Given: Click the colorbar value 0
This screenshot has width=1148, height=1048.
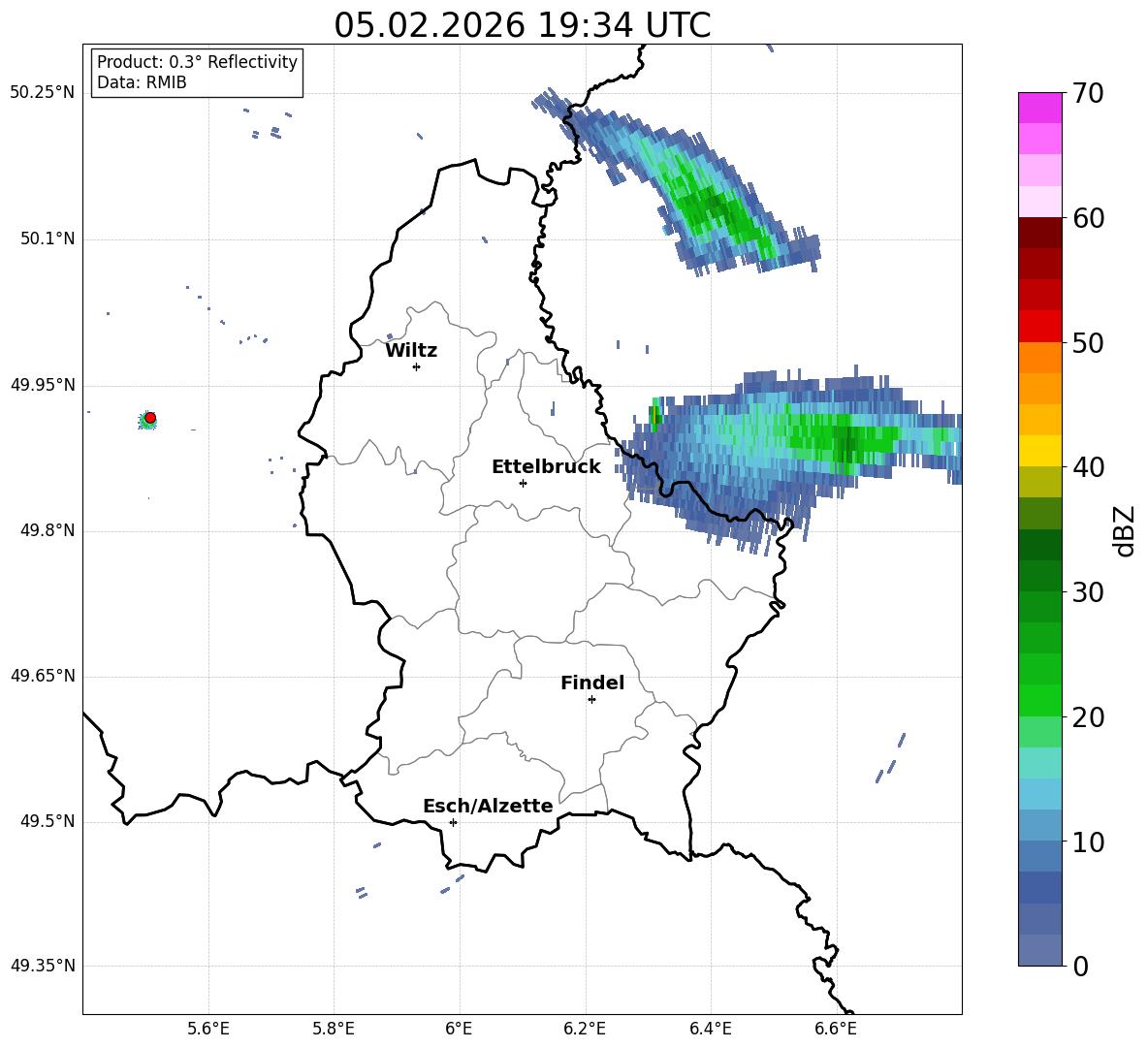Looking at the screenshot, I should pyautogui.click(x=1080, y=966).
